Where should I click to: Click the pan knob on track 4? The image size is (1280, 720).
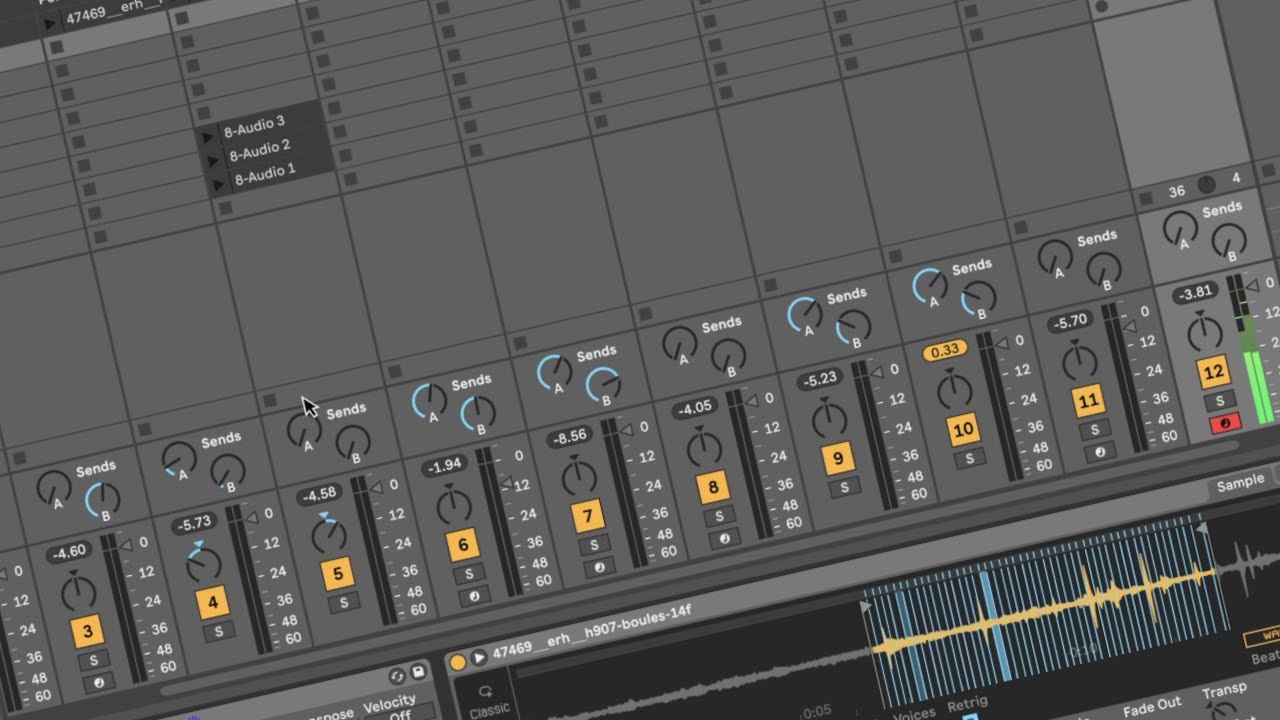pyautogui.click(x=203, y=565)
